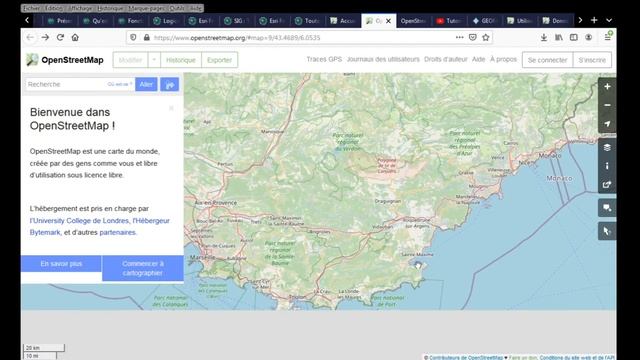Zoom in with the map plus button
This screenshot has height=360, width=640.
point(607,87)
